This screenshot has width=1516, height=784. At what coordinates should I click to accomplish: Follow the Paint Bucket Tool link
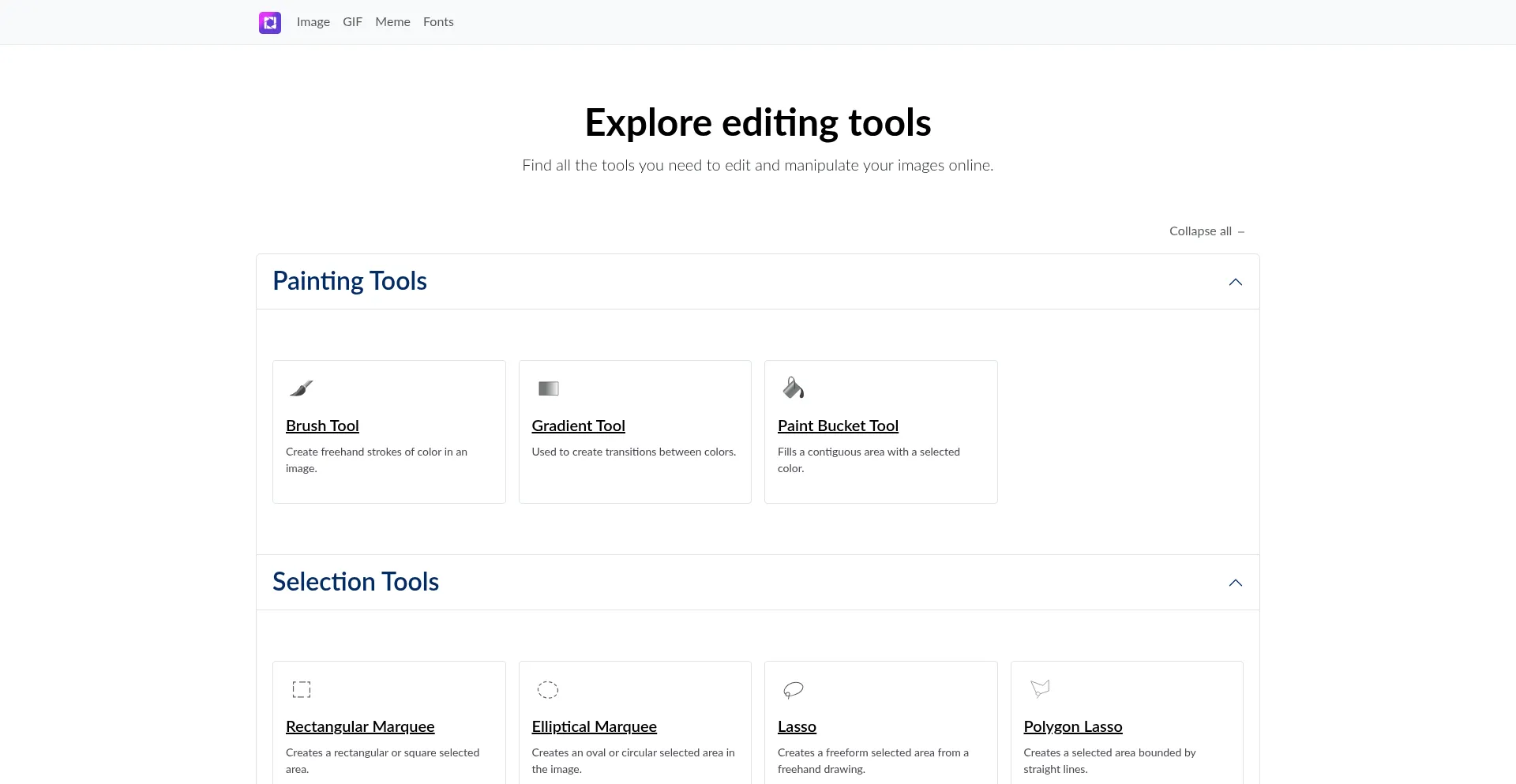[838, 426]
